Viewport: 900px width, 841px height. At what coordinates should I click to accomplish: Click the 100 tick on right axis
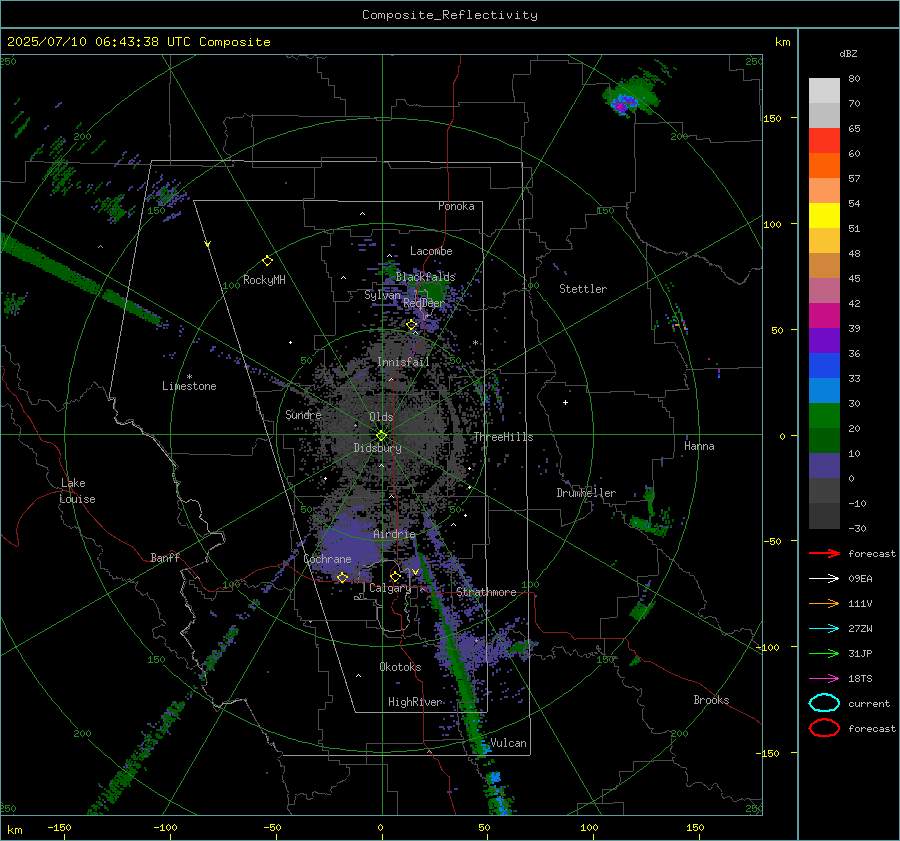pyautogui.click(x=772, y=224)
